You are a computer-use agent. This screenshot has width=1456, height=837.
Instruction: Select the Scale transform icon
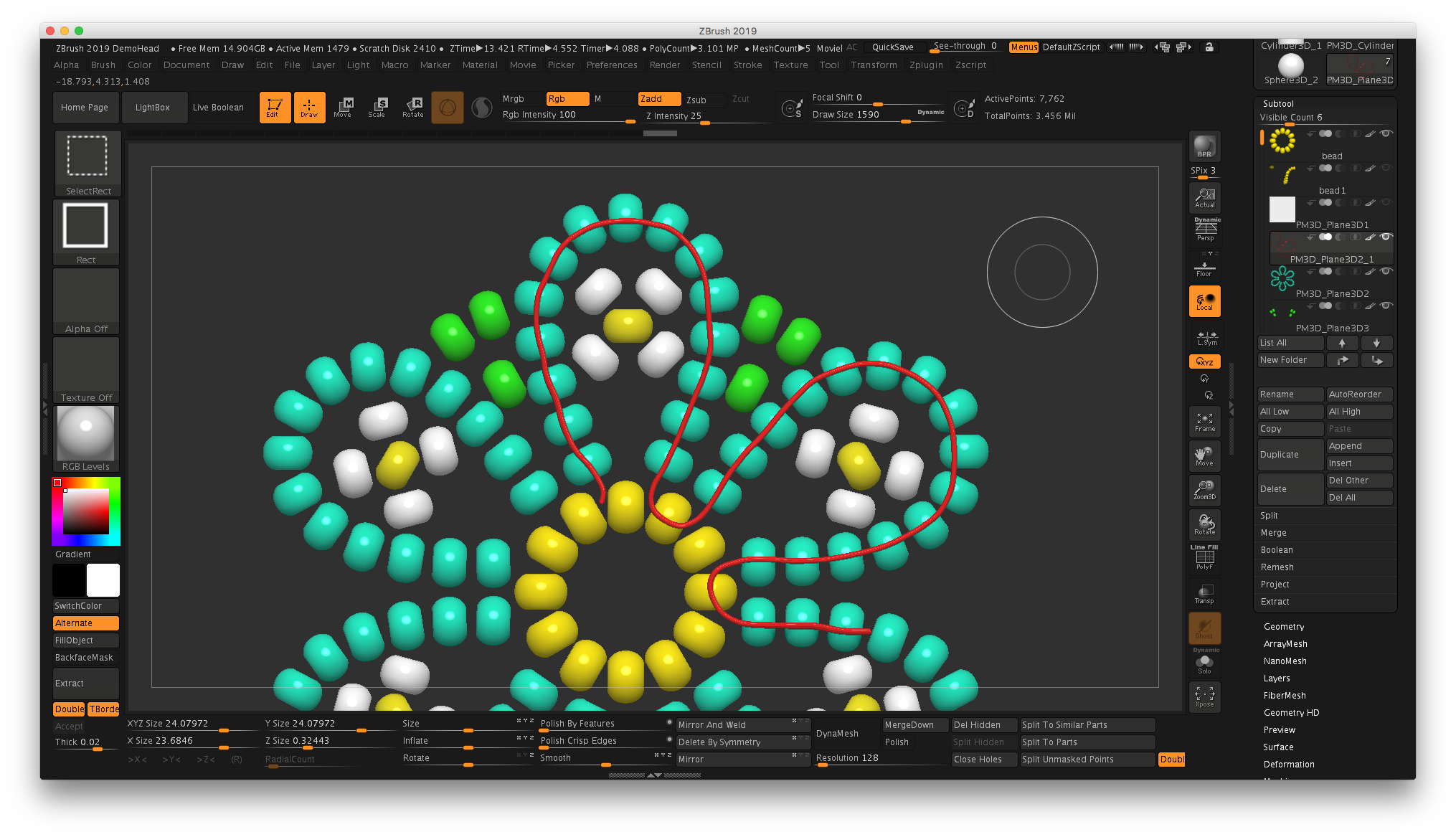click(377, 108)
